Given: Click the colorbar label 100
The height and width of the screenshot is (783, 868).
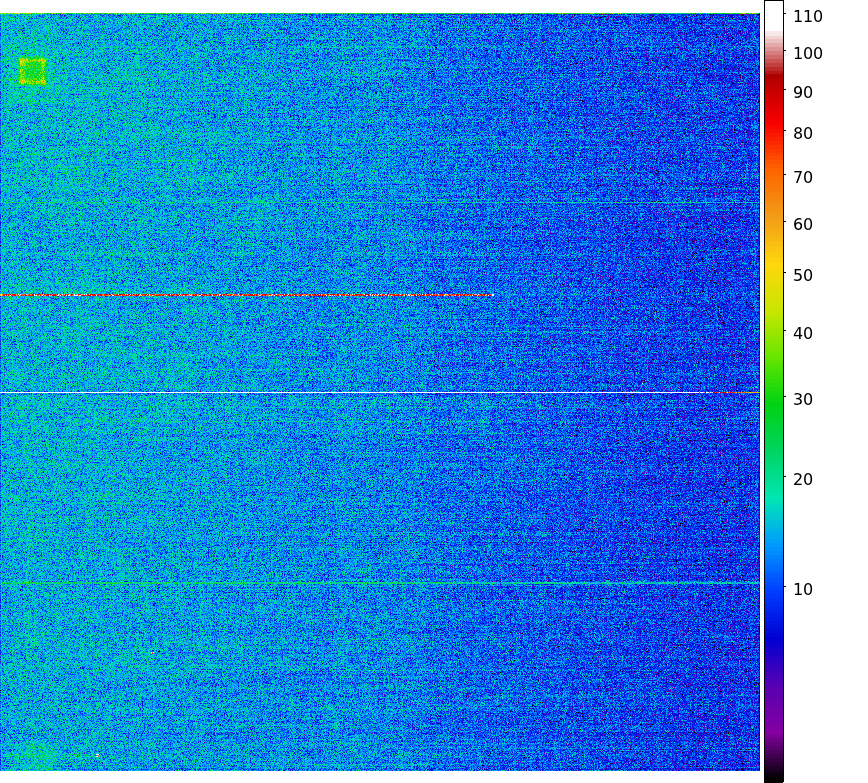Looking at the screenshot, I should [x=808, y=53].
